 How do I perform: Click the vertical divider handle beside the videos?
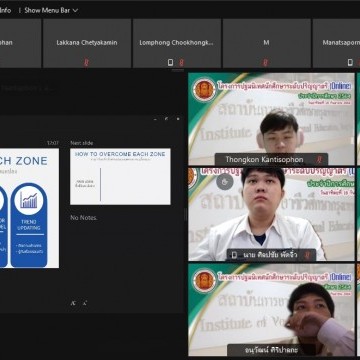(186, 214)
